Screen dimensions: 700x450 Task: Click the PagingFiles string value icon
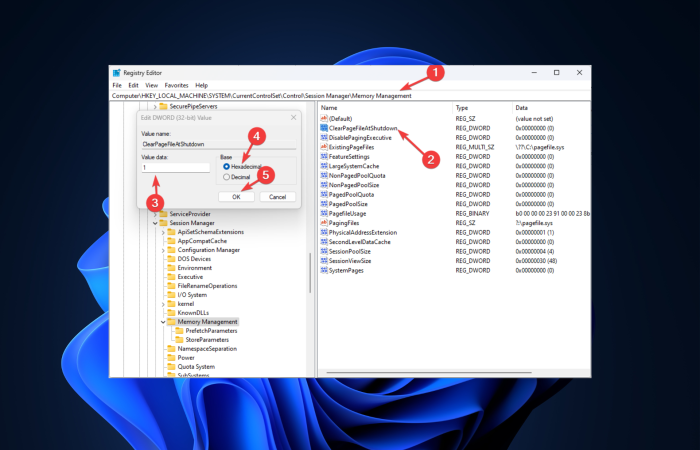324,223
